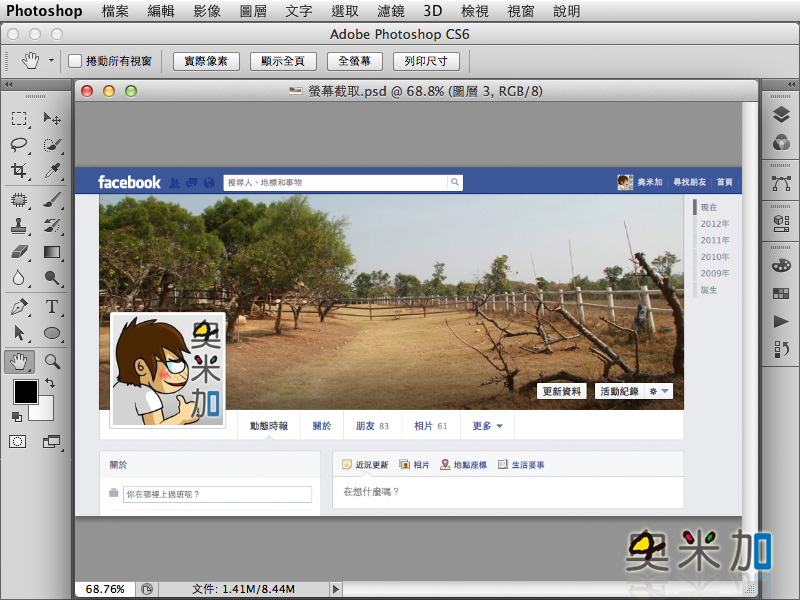Open the Photoshop application menu
800x600 pixels.
pyautogui.click(x=44, y=11)
